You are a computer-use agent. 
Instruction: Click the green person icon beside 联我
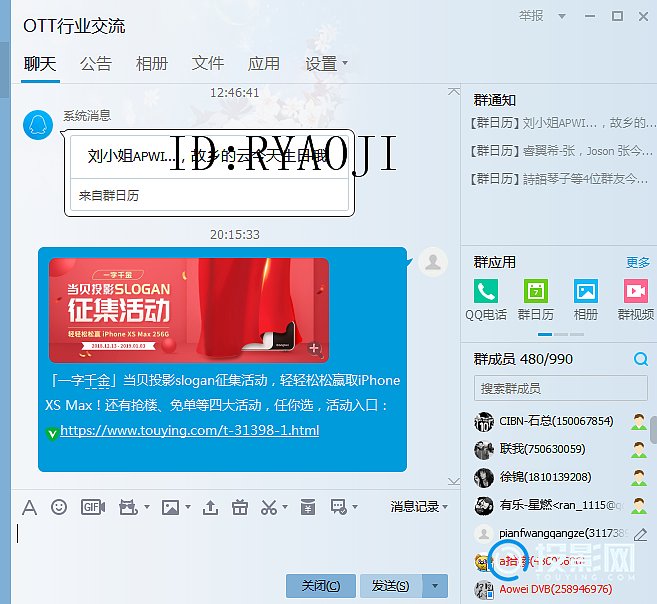639,449
